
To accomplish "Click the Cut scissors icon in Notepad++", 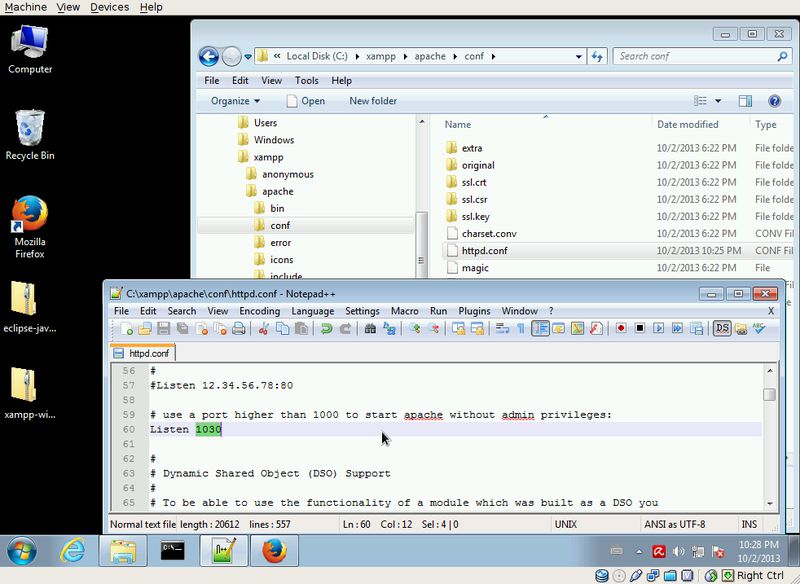I will [x=265, y=329].
